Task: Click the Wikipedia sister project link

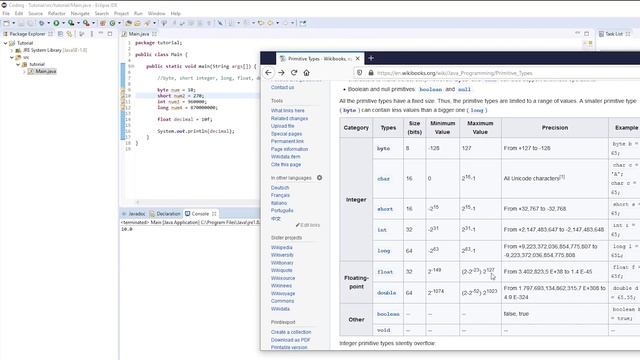Action: (x=282, y=247)
